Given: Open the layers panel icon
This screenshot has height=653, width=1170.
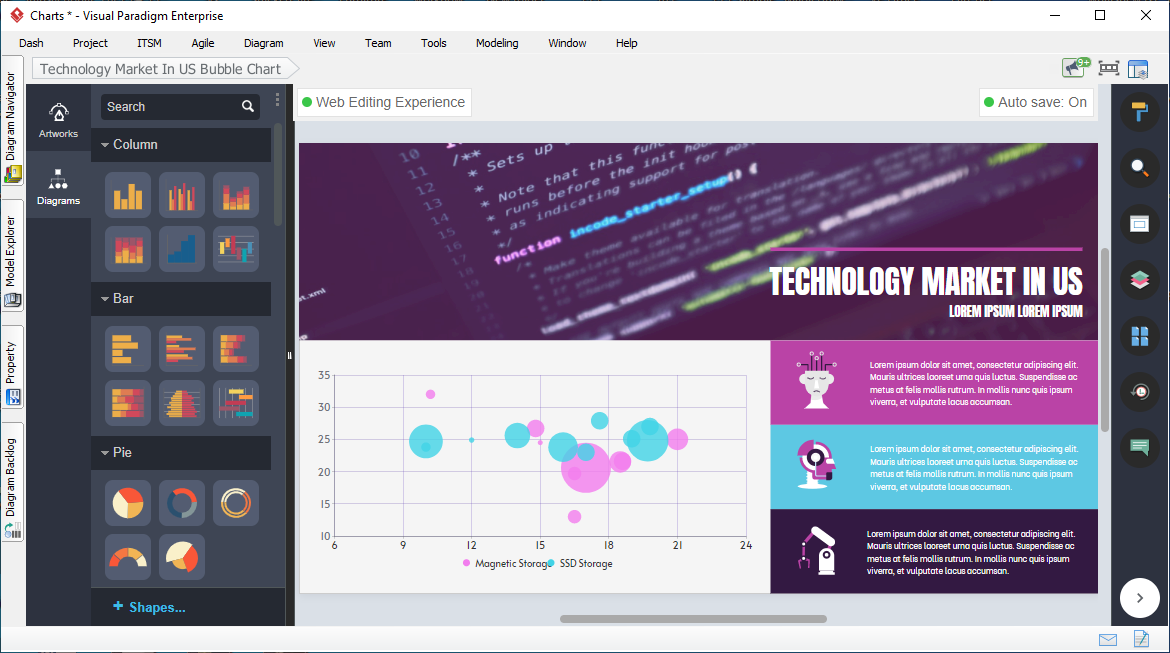Looking at the screenshot, I should (1139, 280).
